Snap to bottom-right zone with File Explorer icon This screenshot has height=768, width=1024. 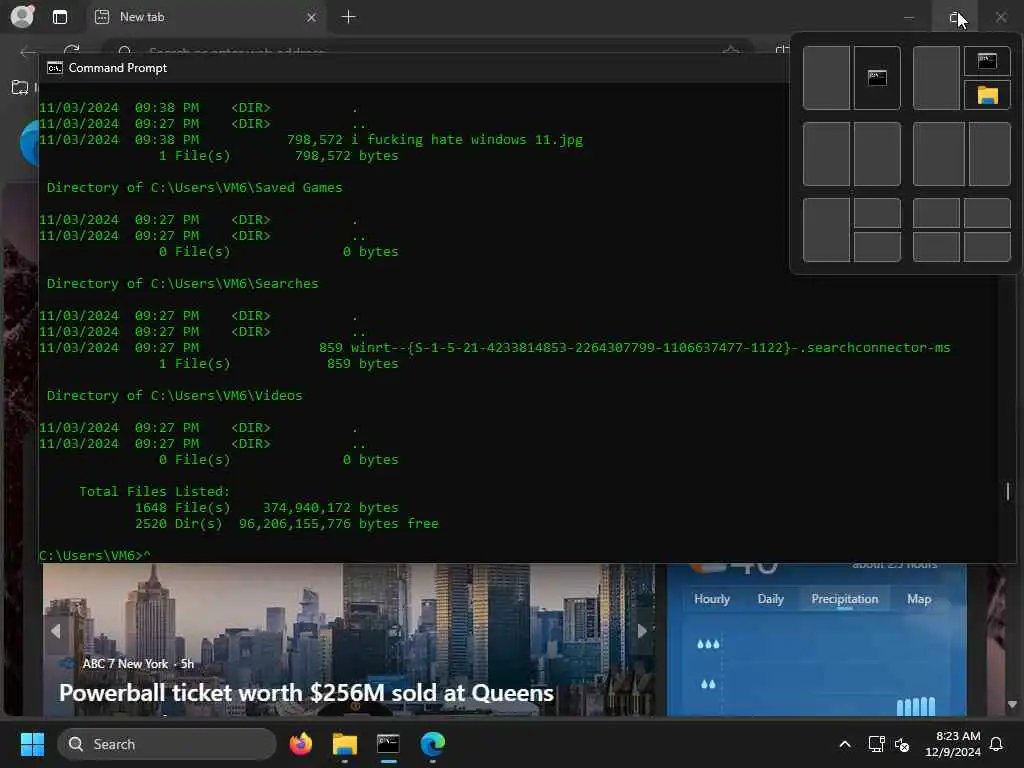pyautogui.click(x=987, y=95)
